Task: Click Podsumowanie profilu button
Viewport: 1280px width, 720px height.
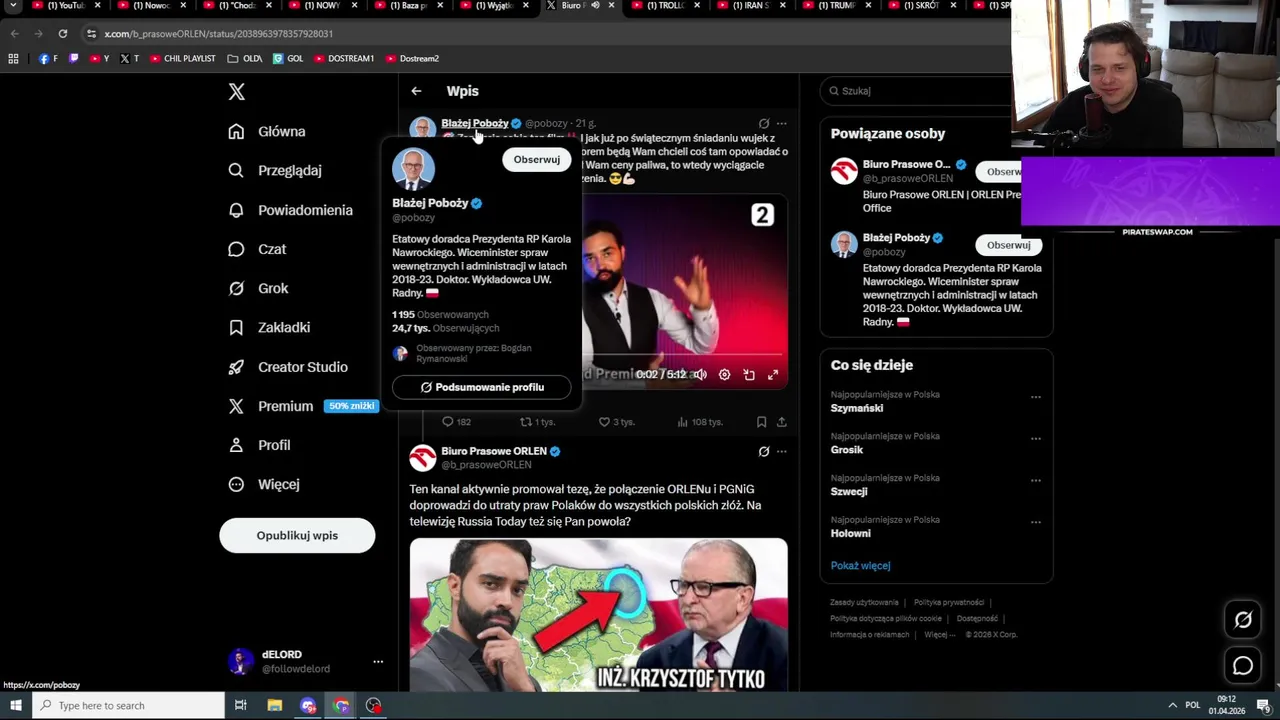Action: click(482, 387)
